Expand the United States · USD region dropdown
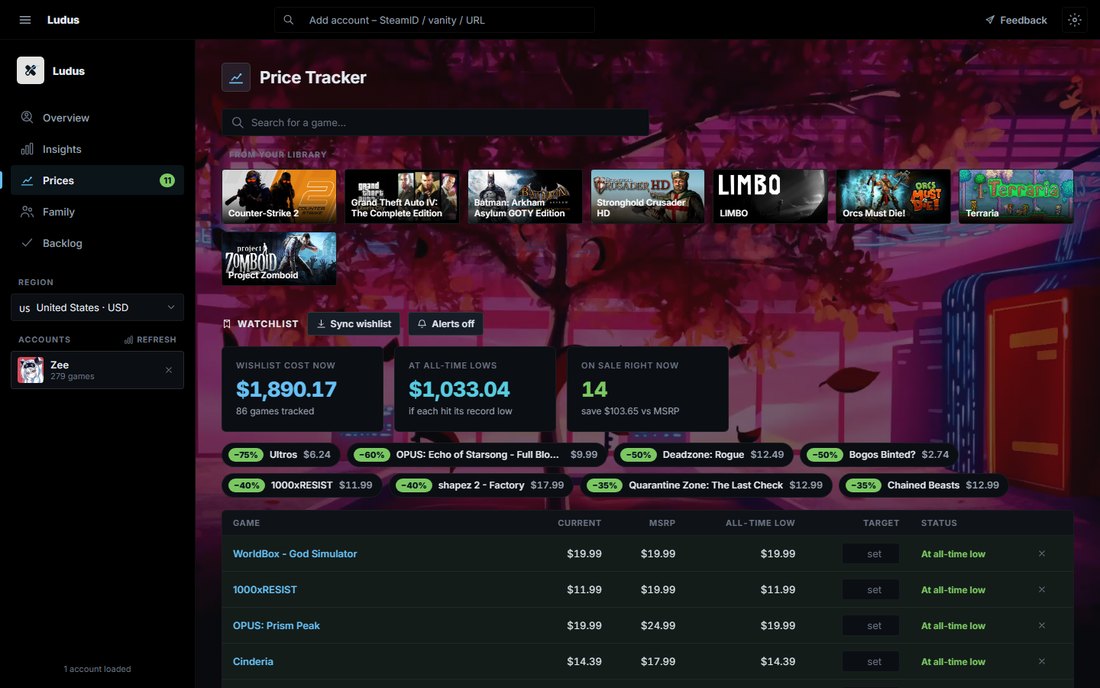 (x=97, y=307)
